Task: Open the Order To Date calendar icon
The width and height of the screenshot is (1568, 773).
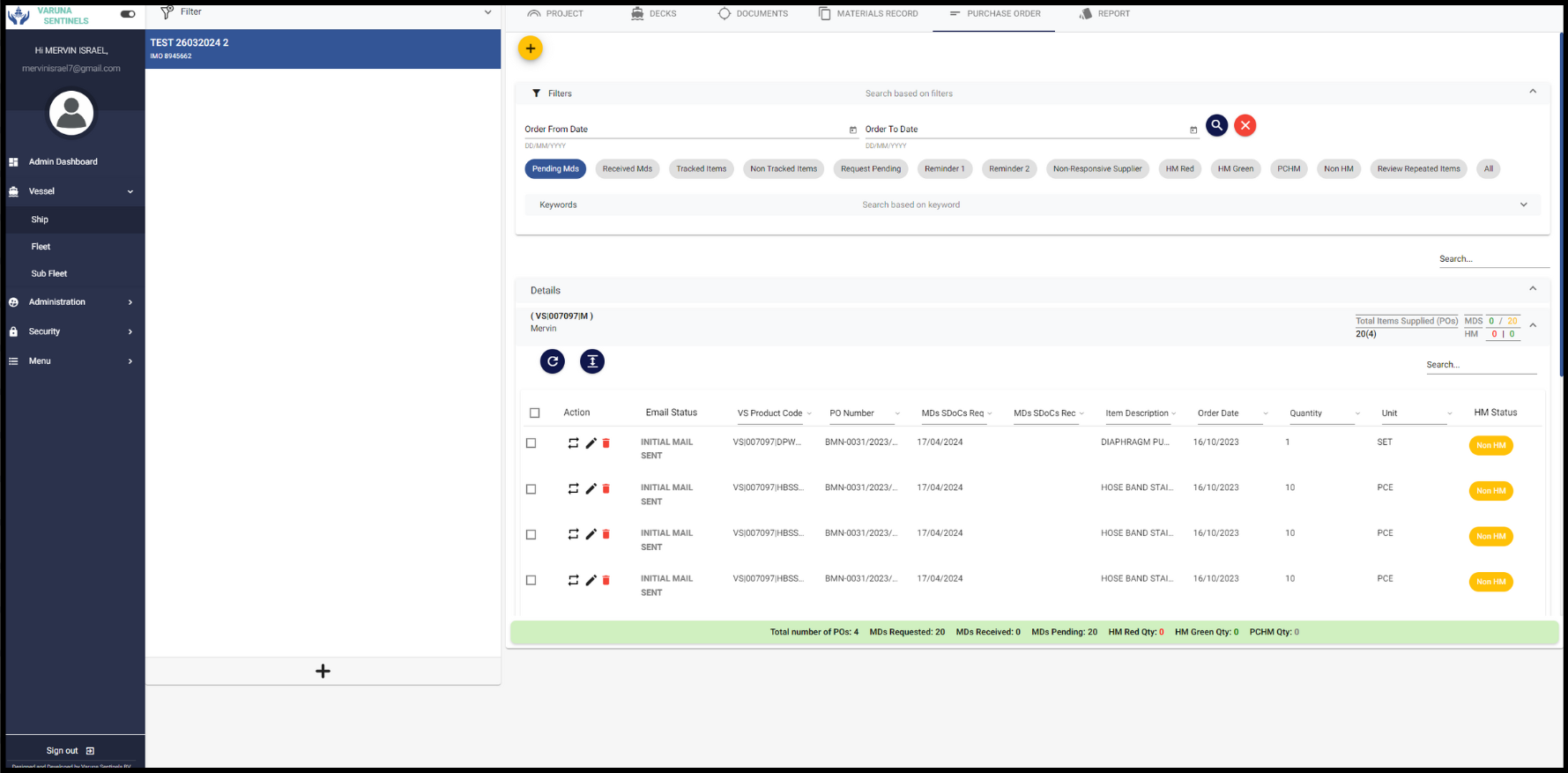Action: (1193, 130)
